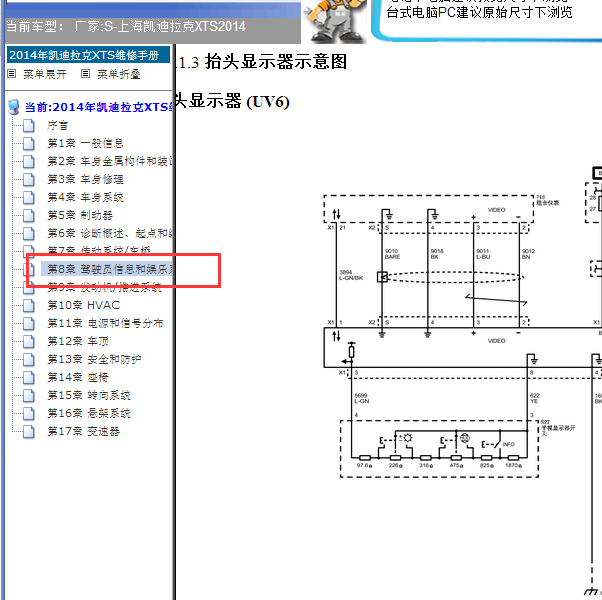The image size is (602, 600).
Task: Open 第11章 电源和信号分布 chapter
Action: coord(105,323)
